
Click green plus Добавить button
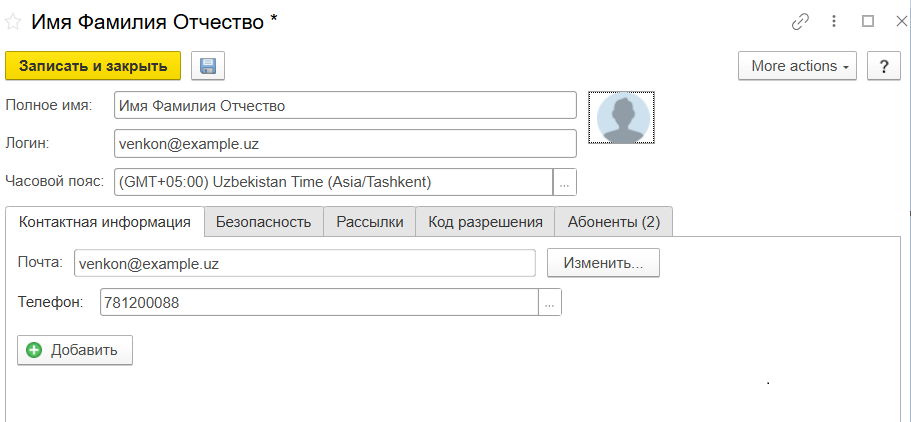[x=75, y=350]
